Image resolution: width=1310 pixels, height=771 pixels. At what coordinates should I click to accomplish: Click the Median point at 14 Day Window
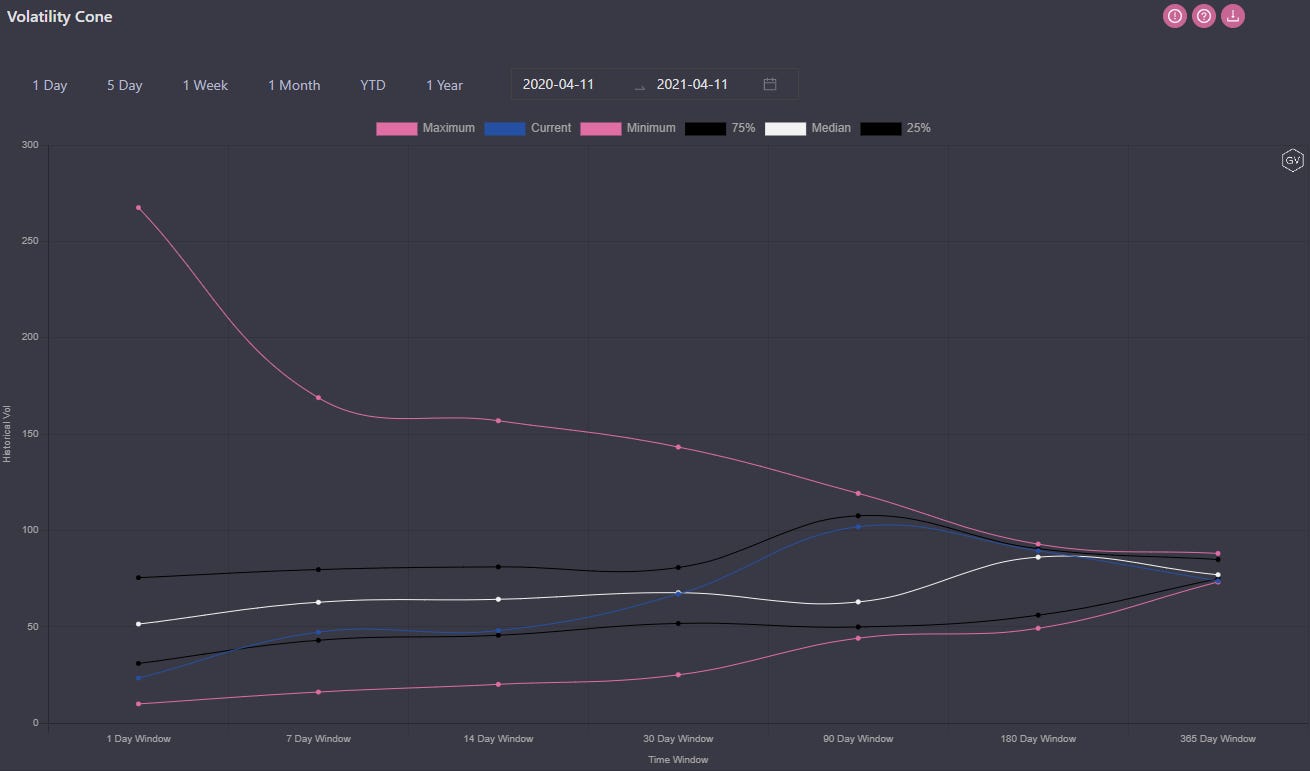pos(498,599)
